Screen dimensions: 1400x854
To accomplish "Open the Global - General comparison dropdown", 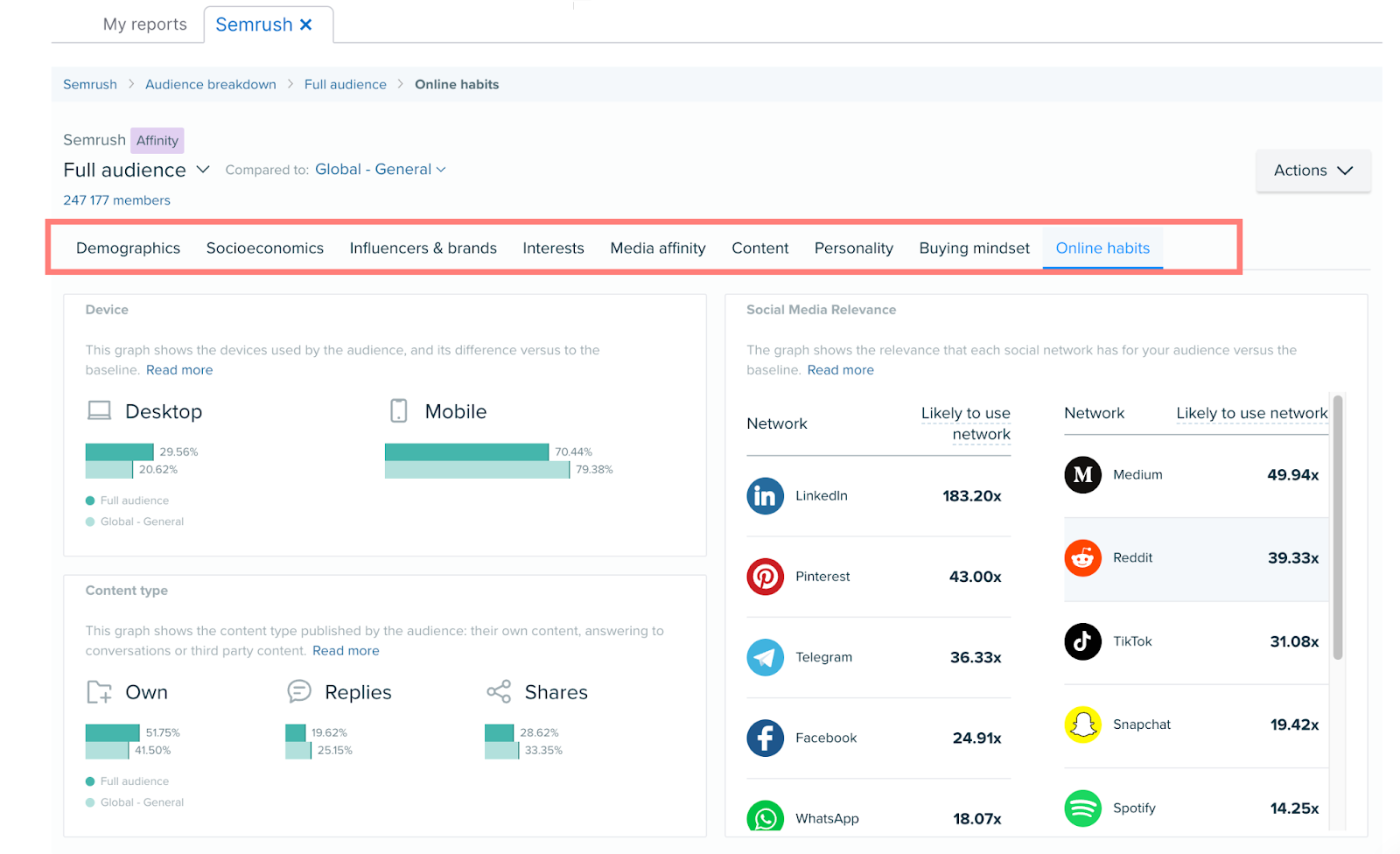I will 381,170.
